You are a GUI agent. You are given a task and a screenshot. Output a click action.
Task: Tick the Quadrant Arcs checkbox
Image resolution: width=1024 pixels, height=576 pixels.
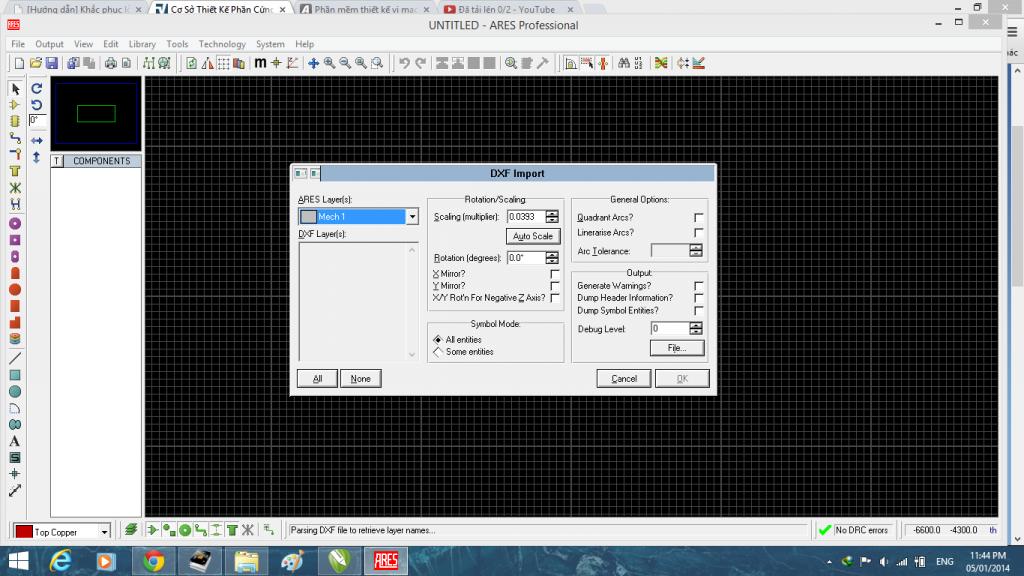(698, 217)
